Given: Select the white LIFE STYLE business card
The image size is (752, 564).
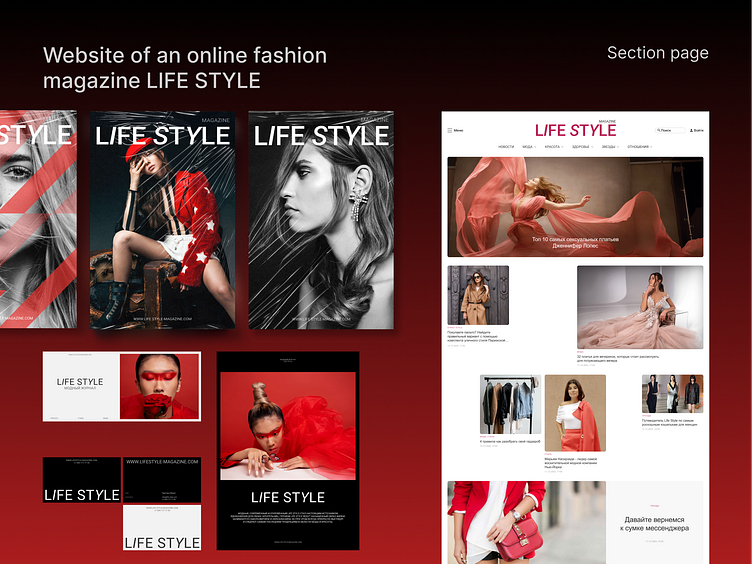Looking at the screenshot, I should [x=162, y=528].
